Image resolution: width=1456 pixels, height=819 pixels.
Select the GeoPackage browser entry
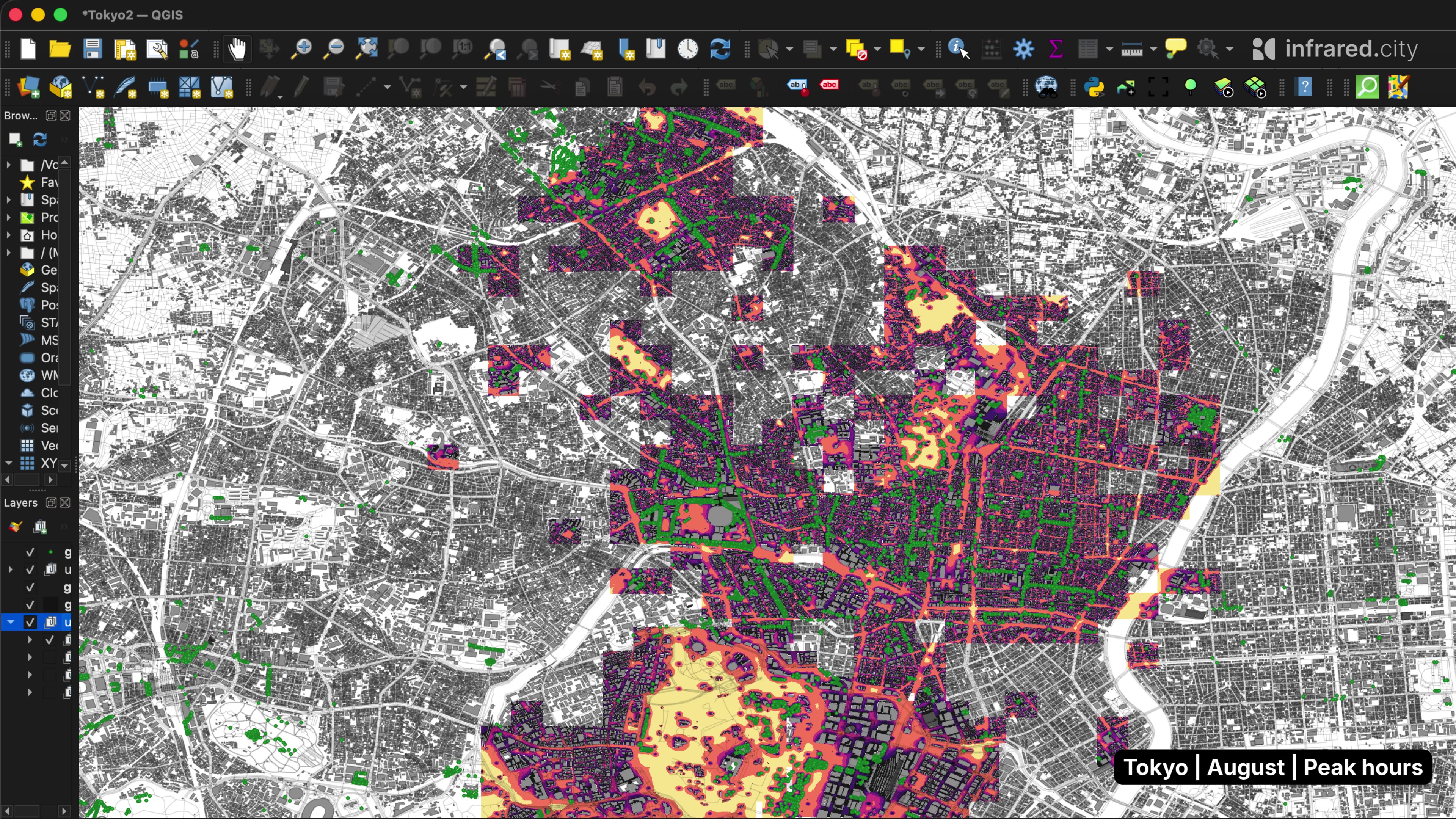point(38,270)
